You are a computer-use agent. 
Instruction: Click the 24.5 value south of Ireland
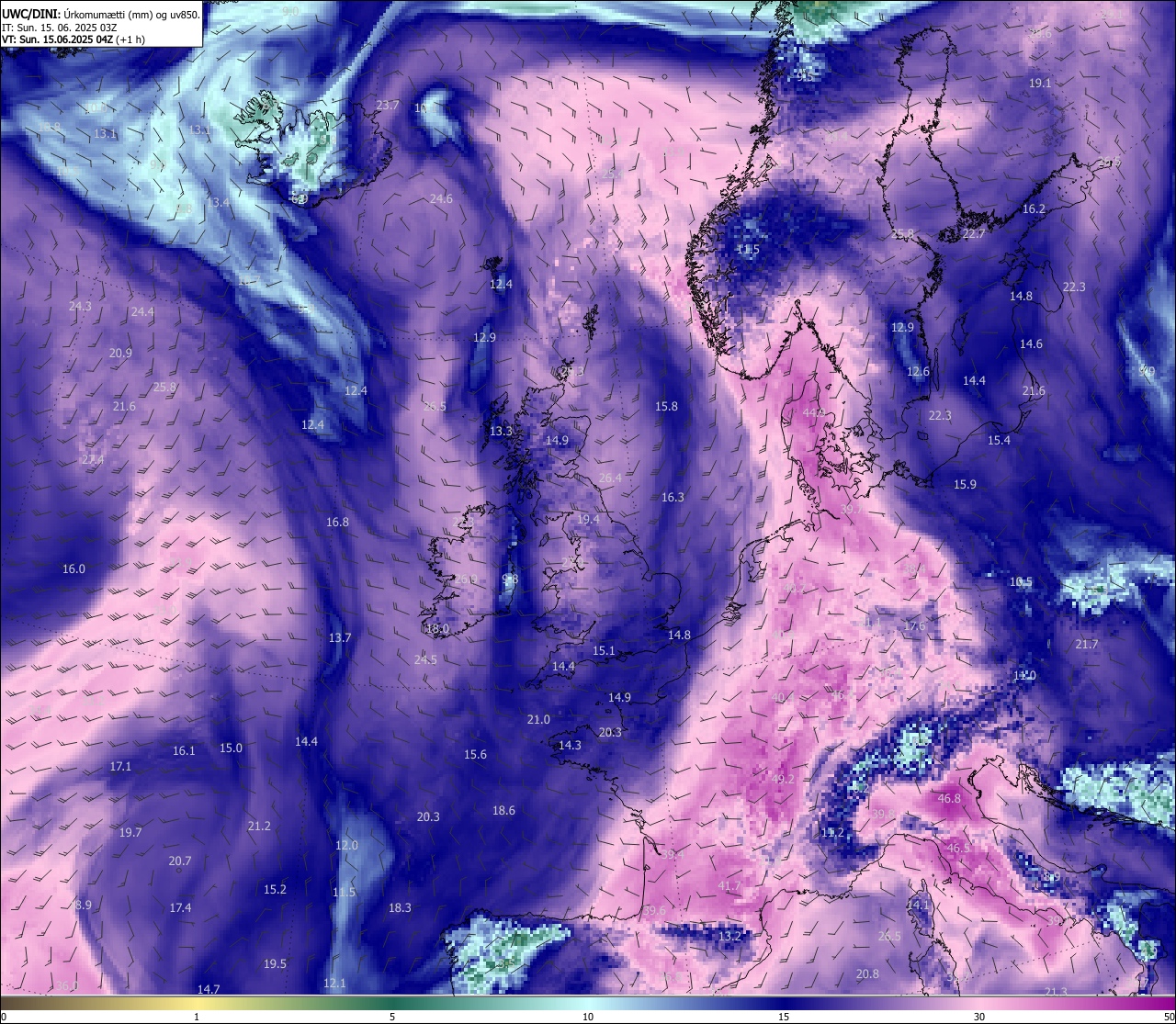click(x=425, y=659)
